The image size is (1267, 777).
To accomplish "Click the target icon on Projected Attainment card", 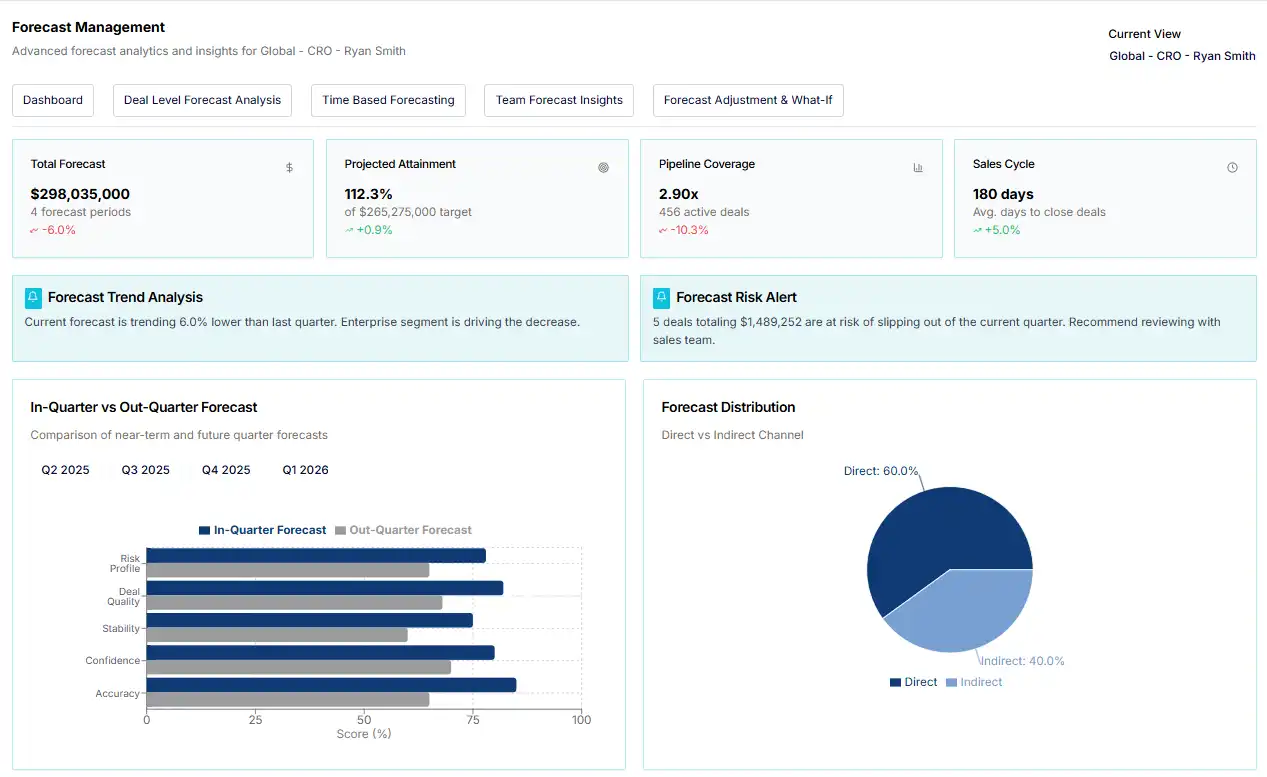I will [603, 167].
